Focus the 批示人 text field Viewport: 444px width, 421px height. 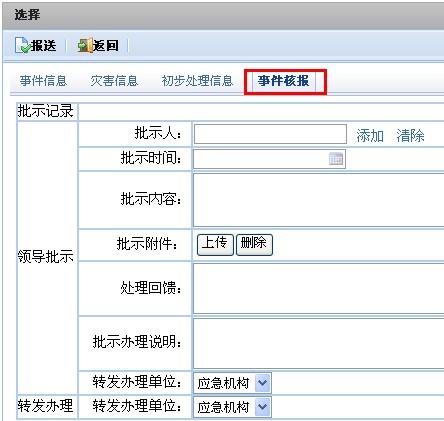point(270,134)
